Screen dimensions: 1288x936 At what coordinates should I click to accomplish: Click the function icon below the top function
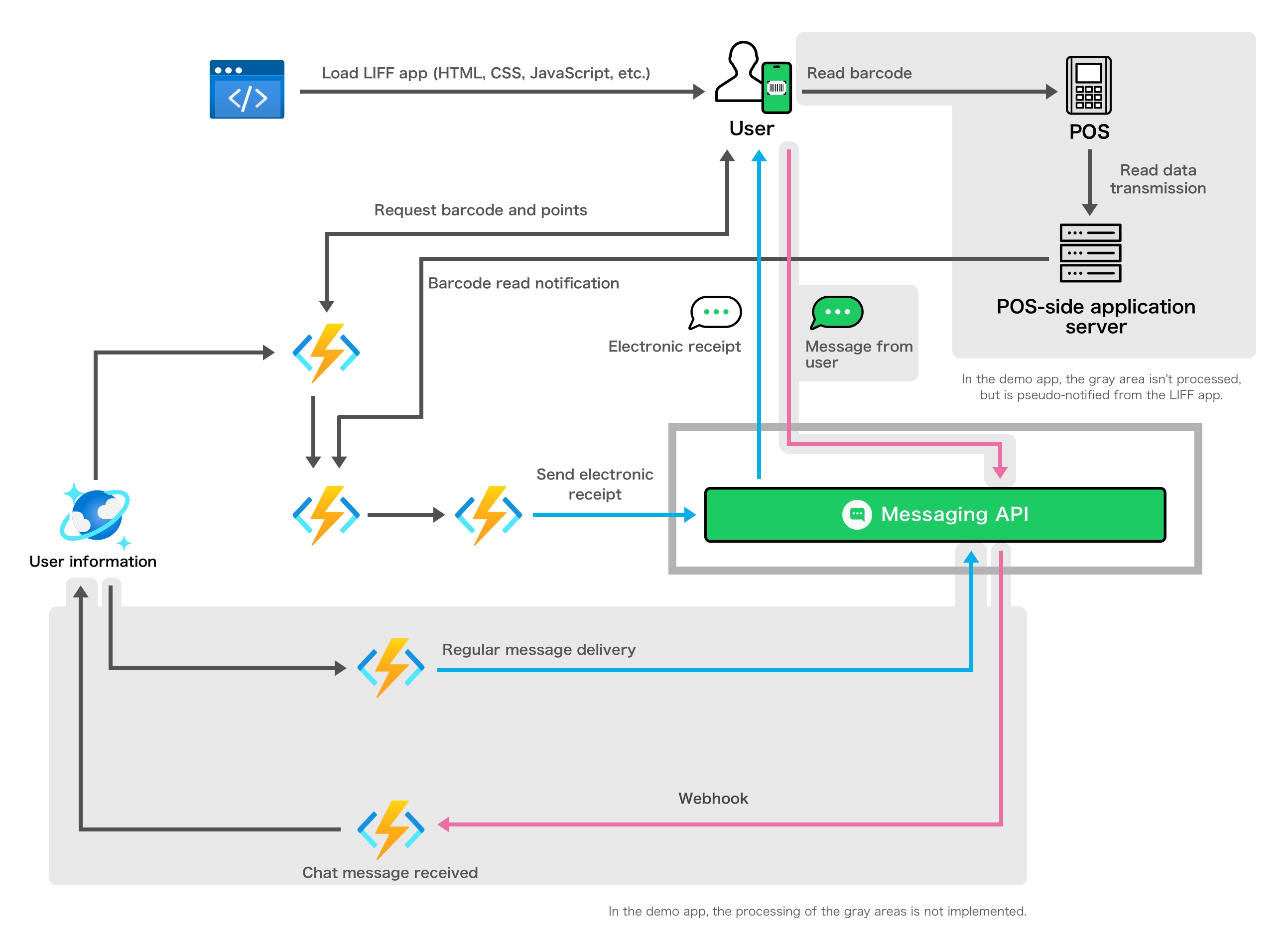click(326, 515)
